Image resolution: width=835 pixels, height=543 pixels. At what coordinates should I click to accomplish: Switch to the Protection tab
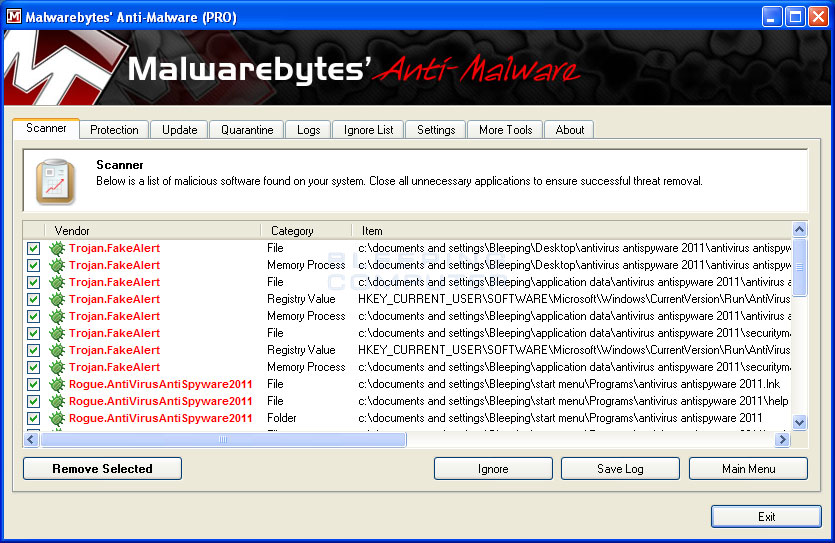114,130
